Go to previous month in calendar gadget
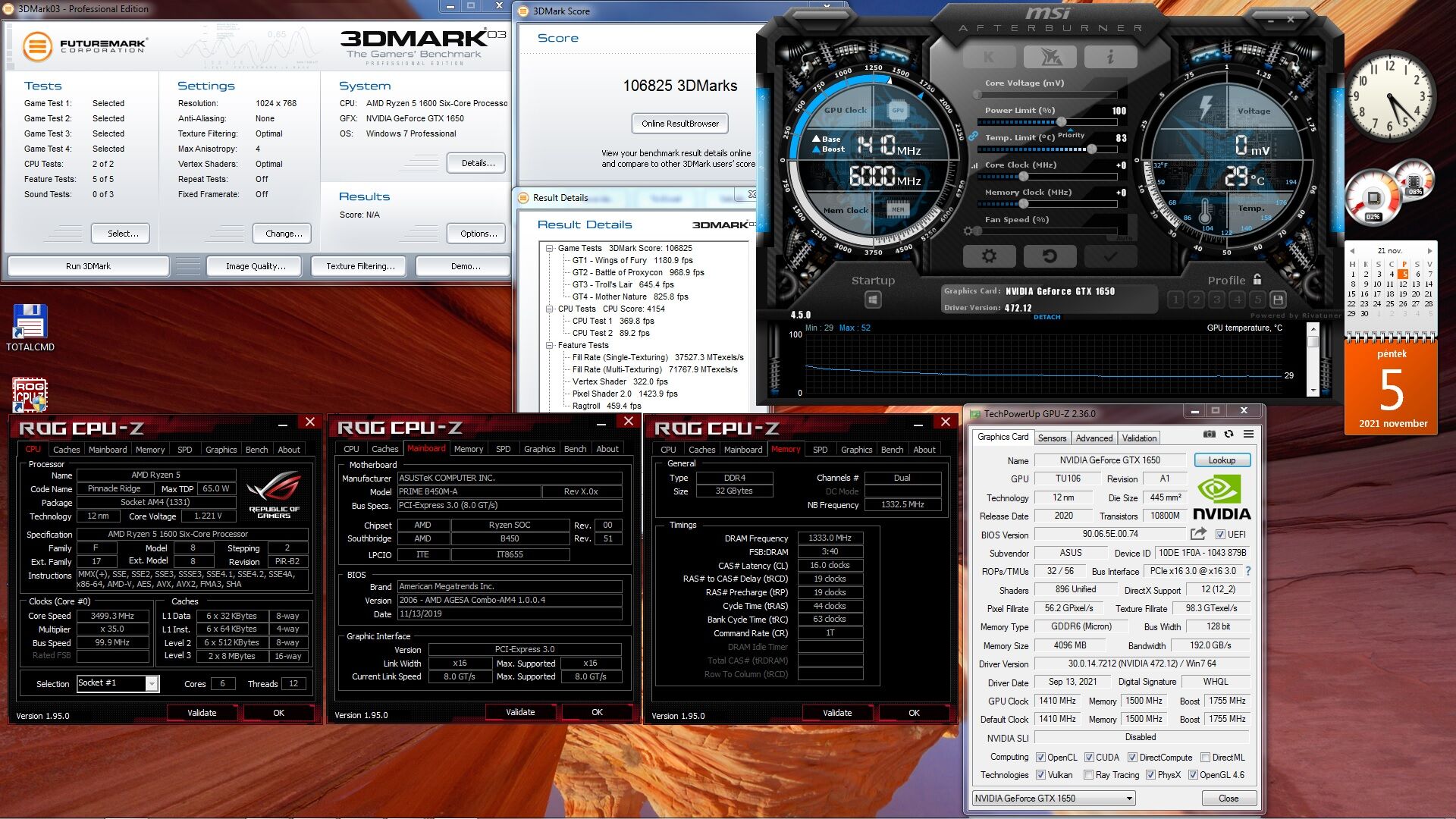The height and width of the screenshot is (819, 1456). (x=1351, y=250)
